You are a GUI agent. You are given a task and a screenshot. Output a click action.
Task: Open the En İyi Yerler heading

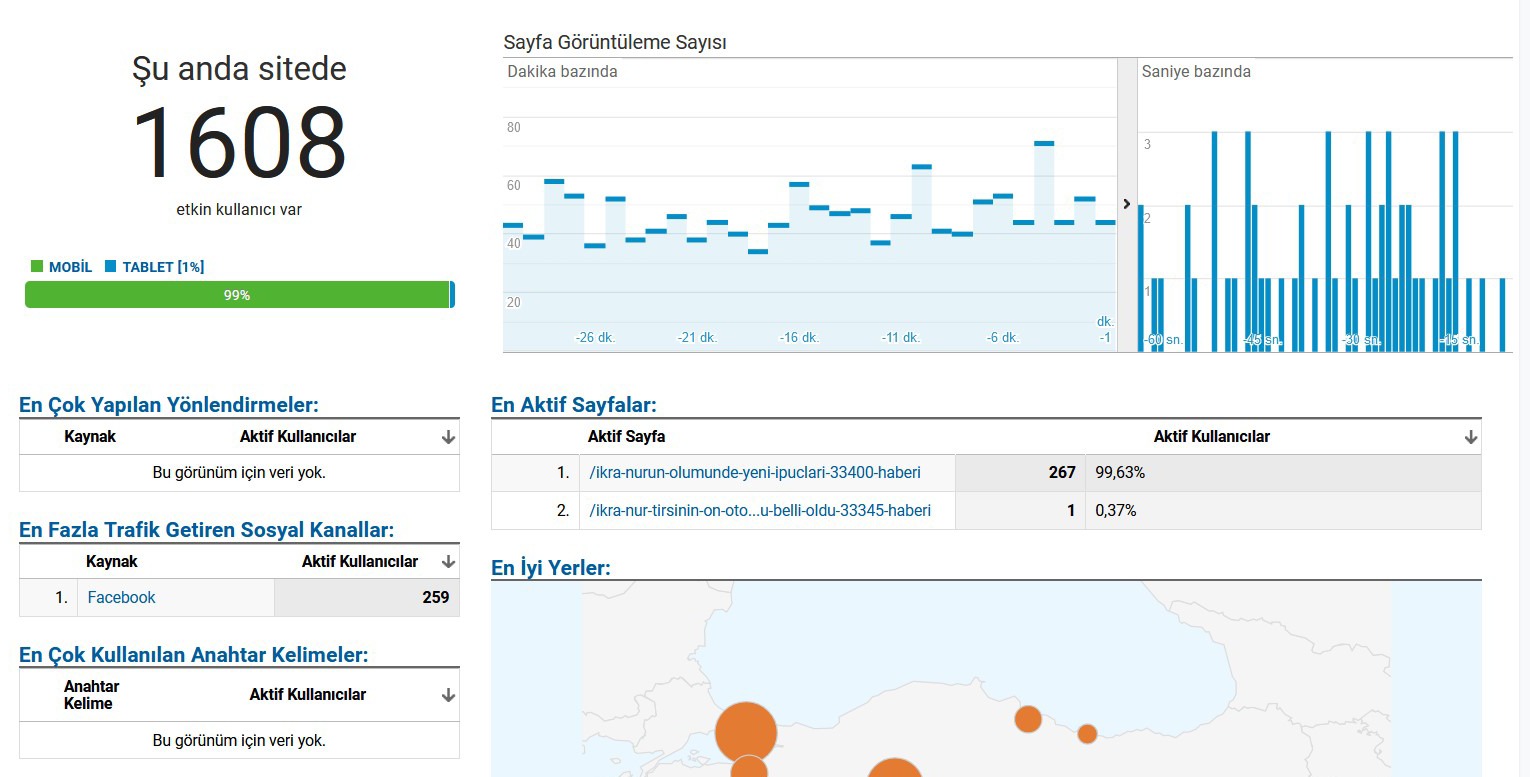[551, 568]
